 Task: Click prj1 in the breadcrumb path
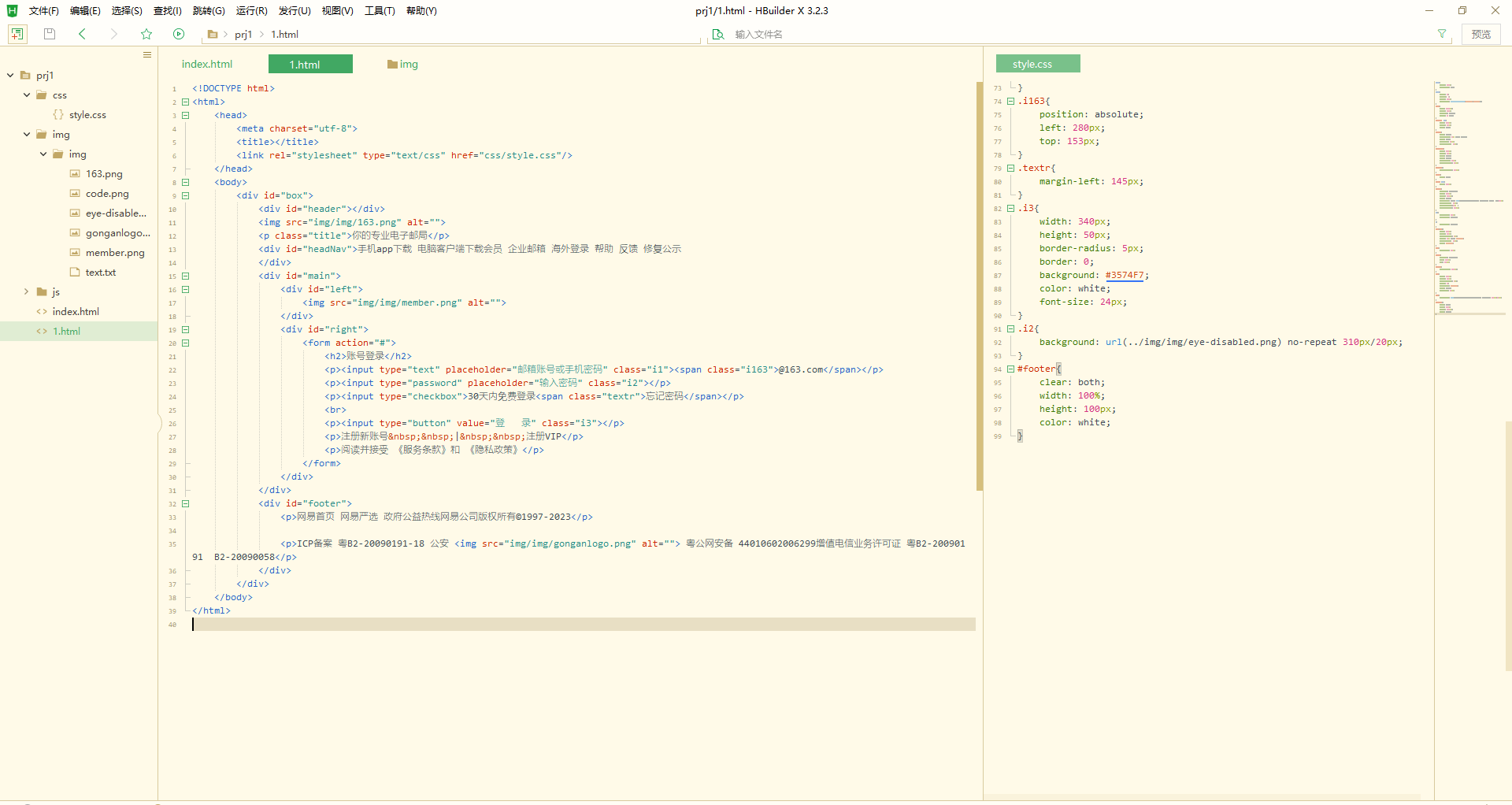click(243, 34)
